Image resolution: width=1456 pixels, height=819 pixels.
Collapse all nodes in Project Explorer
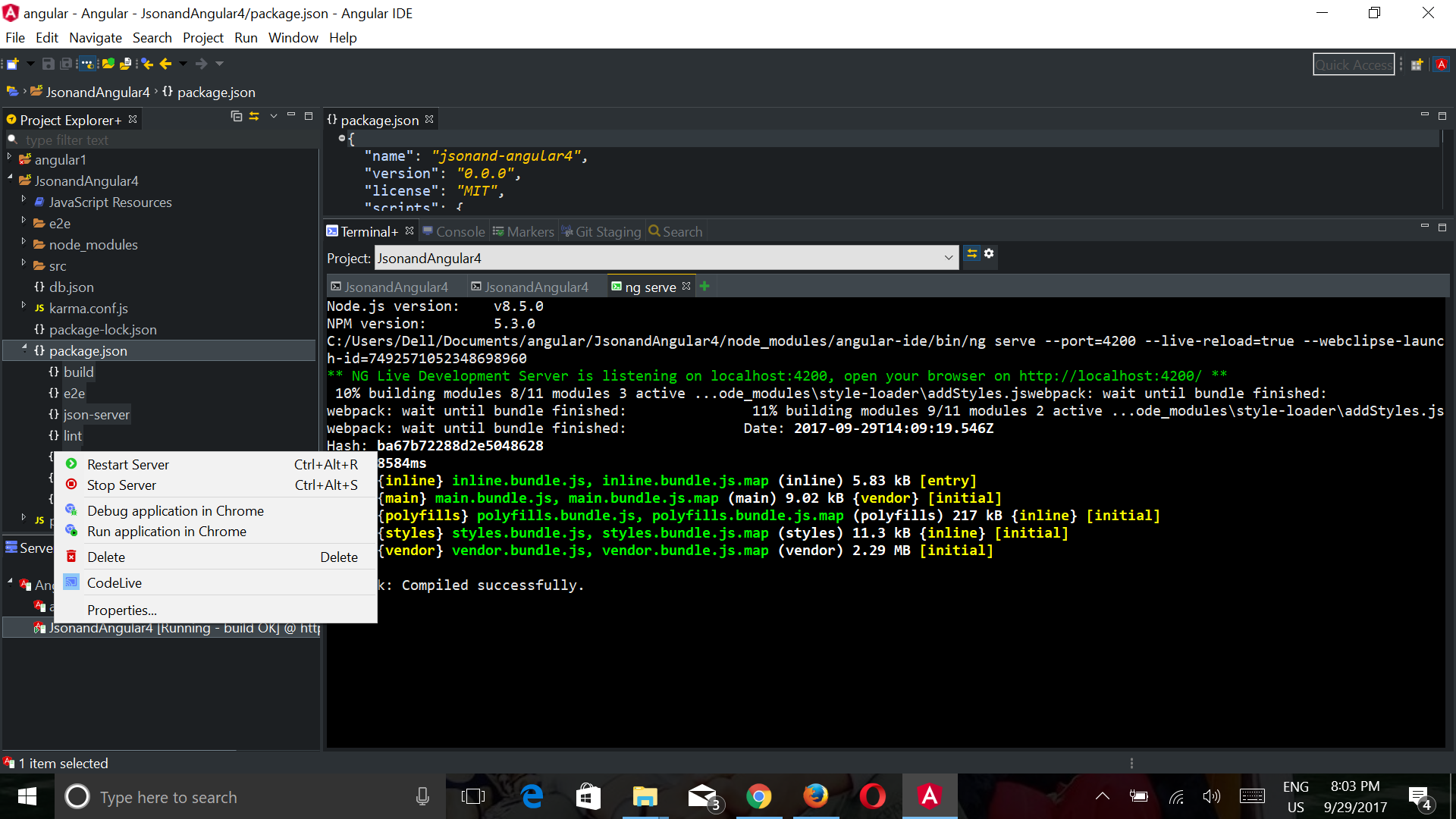coord(236,117)
